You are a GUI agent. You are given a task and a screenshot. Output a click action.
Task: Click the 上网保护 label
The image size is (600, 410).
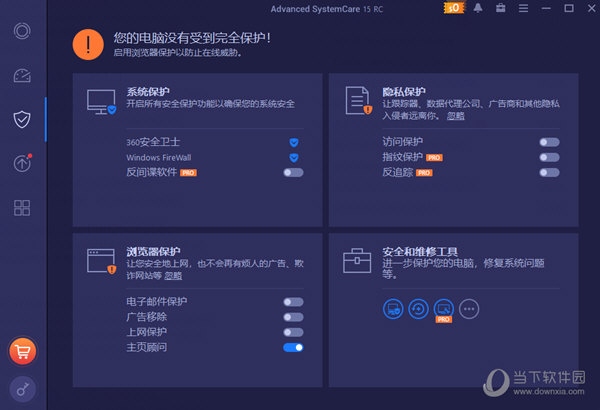(x=147, y=332)
